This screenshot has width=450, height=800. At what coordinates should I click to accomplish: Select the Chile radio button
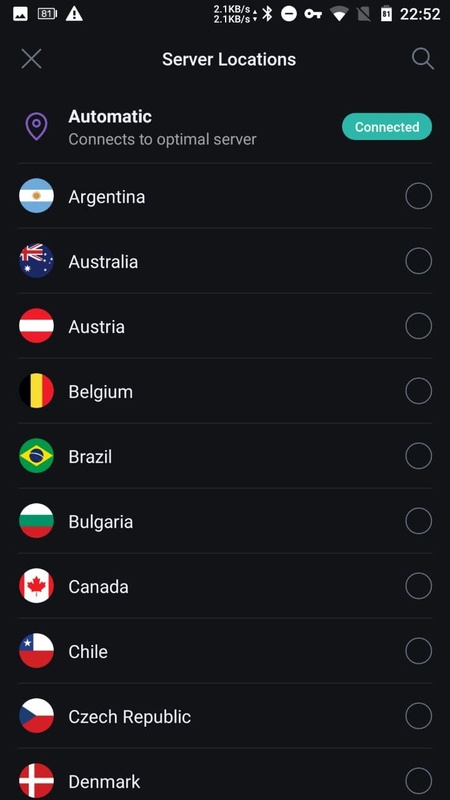click(x=418, y=651)
